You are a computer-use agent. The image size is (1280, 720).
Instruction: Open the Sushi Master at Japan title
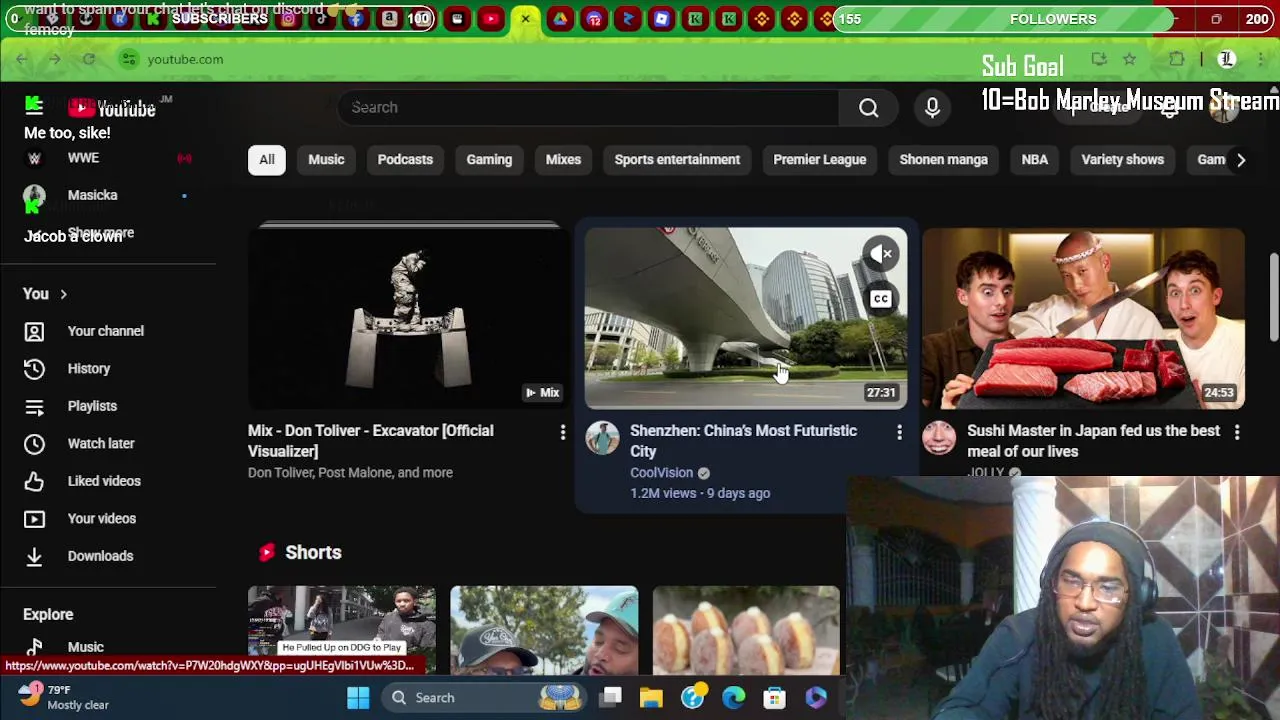pyautogui.click(x=1093, y=441)
